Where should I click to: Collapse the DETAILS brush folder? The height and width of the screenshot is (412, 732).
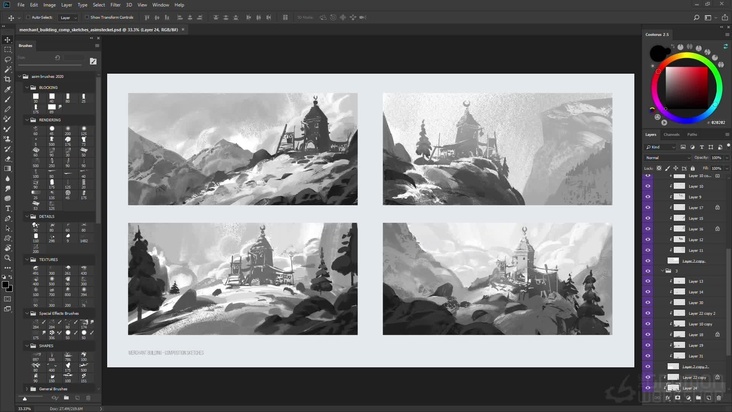pyautogui.click(x=27, y=216)
